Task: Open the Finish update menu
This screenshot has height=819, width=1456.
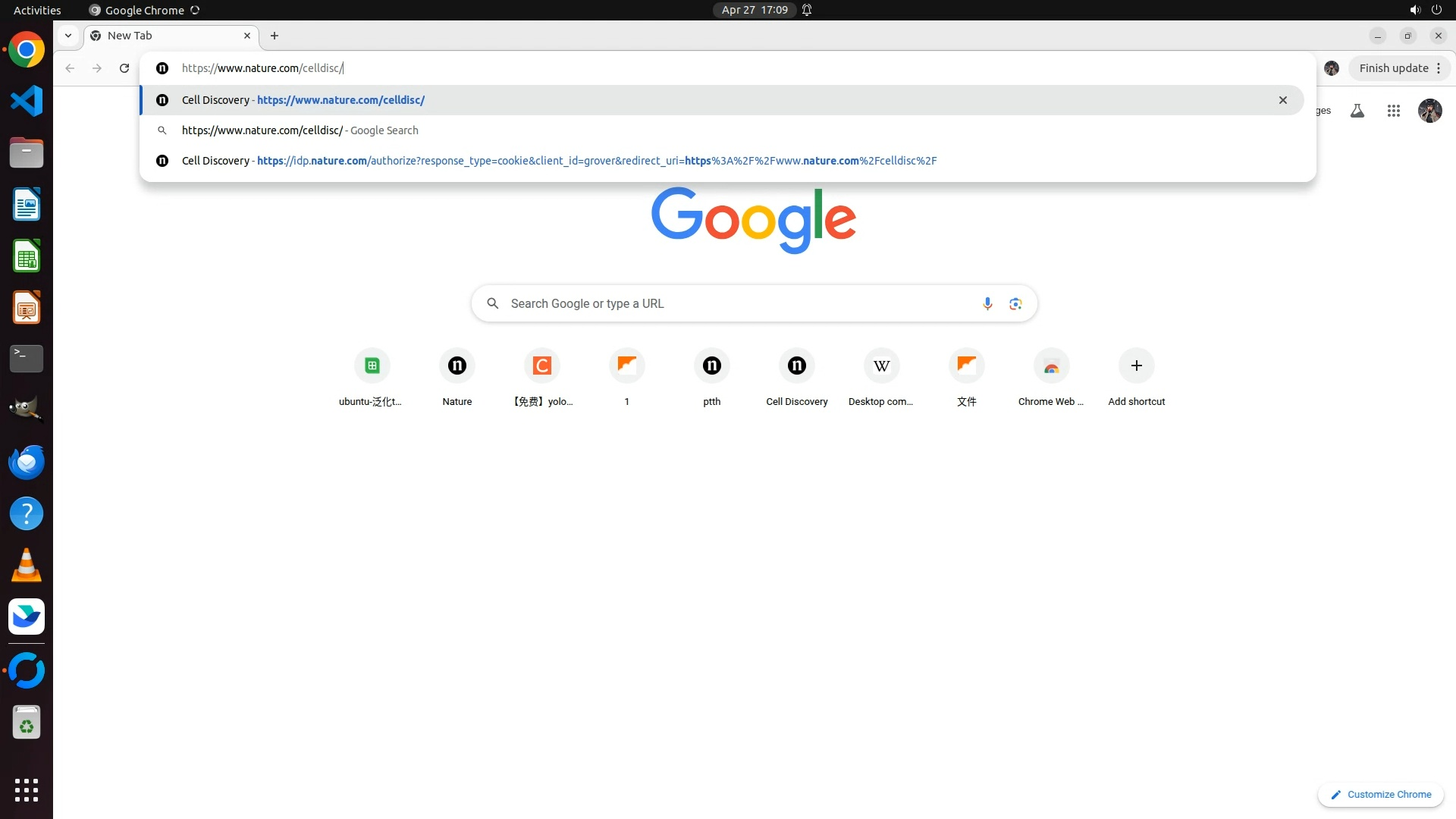Action: pos(1400,68)
